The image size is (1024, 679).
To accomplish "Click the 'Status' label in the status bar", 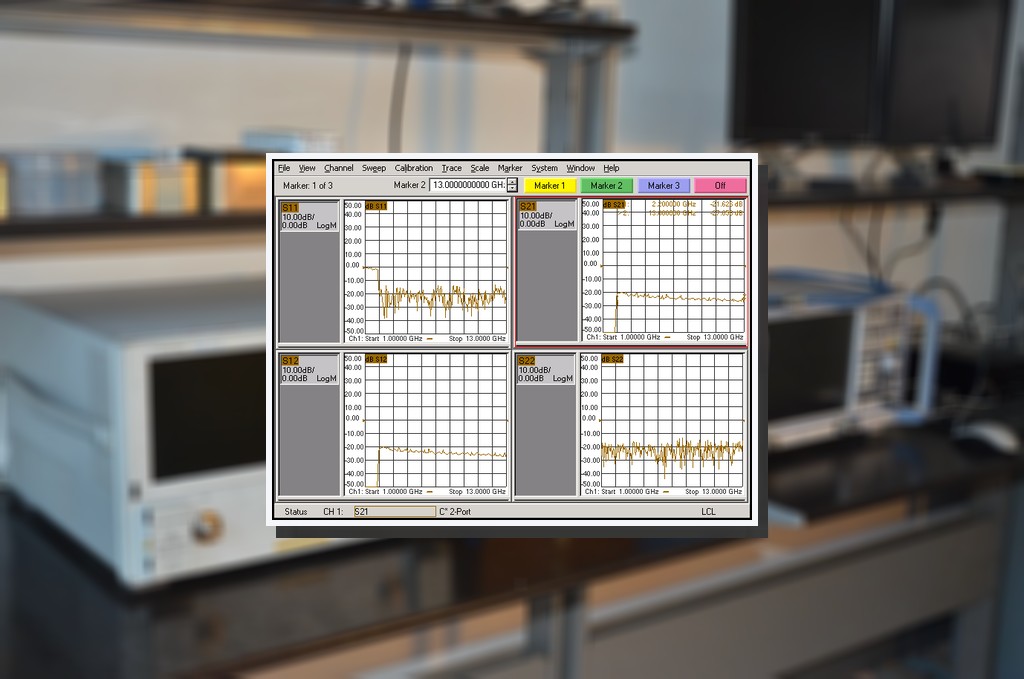I will coord(296,512).
